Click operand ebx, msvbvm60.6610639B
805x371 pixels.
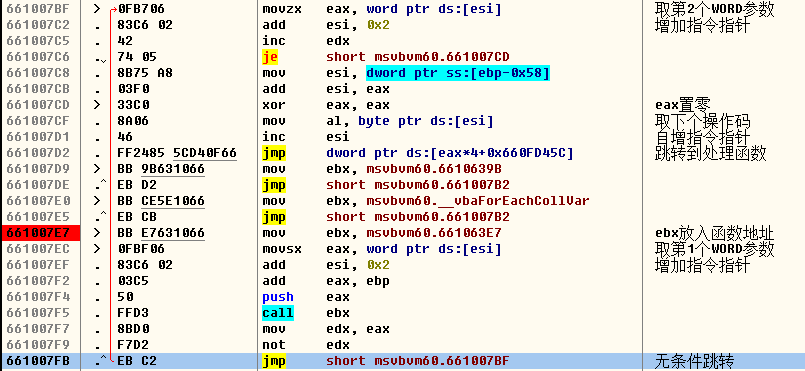[x=414, y=169]
